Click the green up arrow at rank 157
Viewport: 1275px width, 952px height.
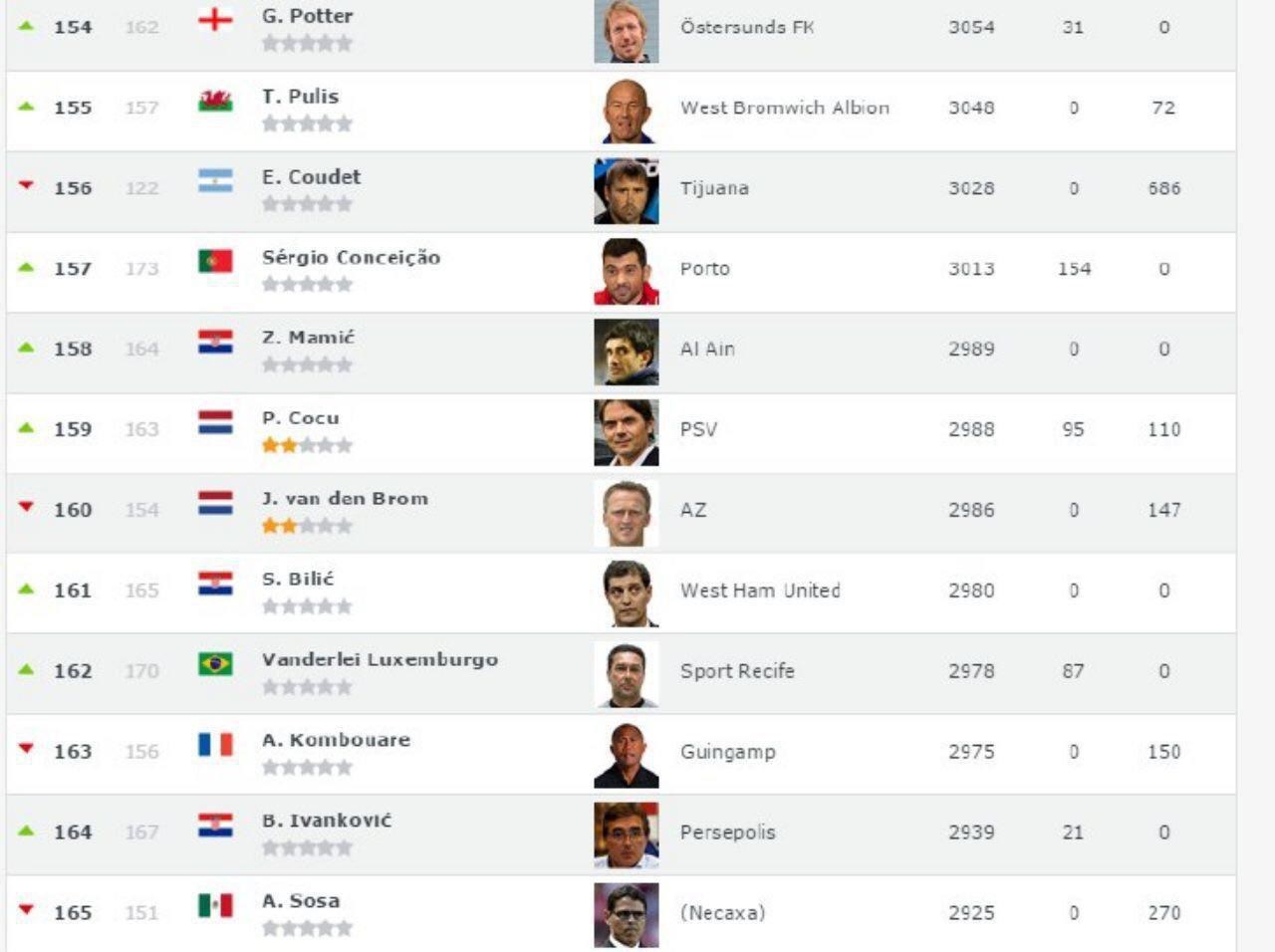pyautogui.click(x=27, y=268)
